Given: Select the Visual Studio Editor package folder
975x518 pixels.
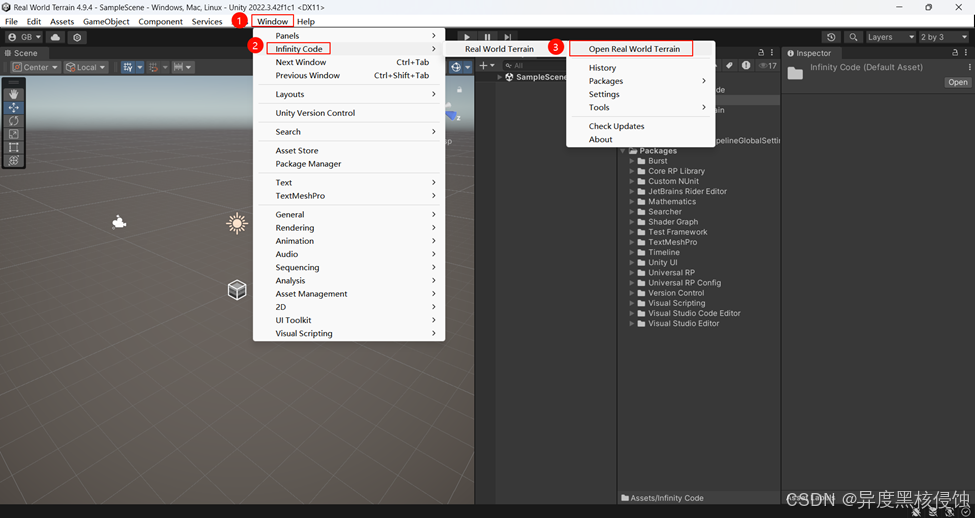Looking at the screenshot, I should (x=683, y=323).
